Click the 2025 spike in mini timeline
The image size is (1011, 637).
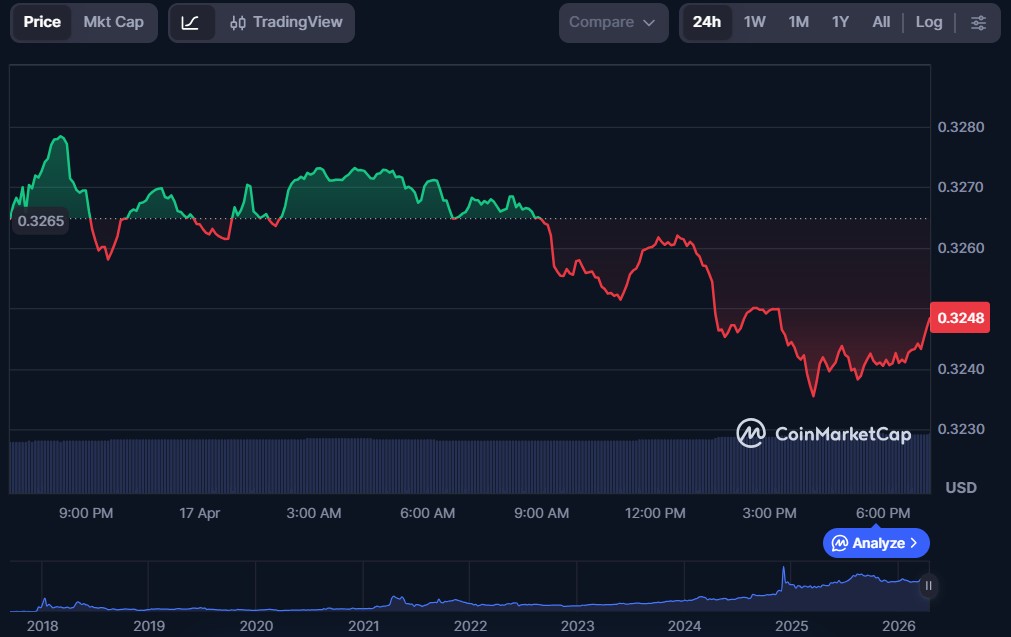[785, 577]
